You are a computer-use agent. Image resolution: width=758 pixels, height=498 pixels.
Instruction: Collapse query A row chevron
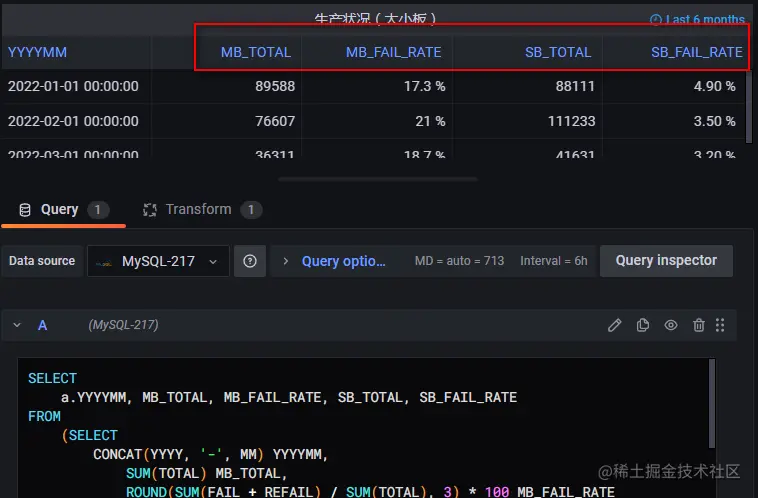point(17,325)
